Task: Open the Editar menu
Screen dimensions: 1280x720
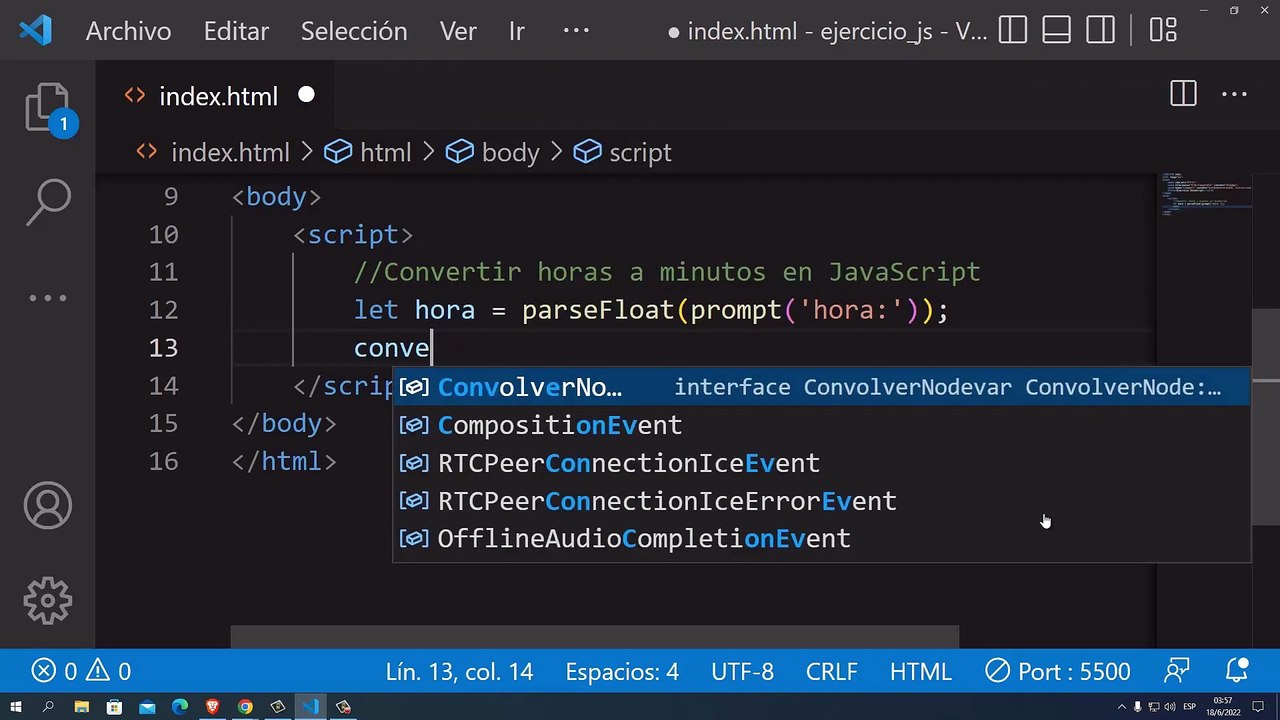Action: [236, 31]
